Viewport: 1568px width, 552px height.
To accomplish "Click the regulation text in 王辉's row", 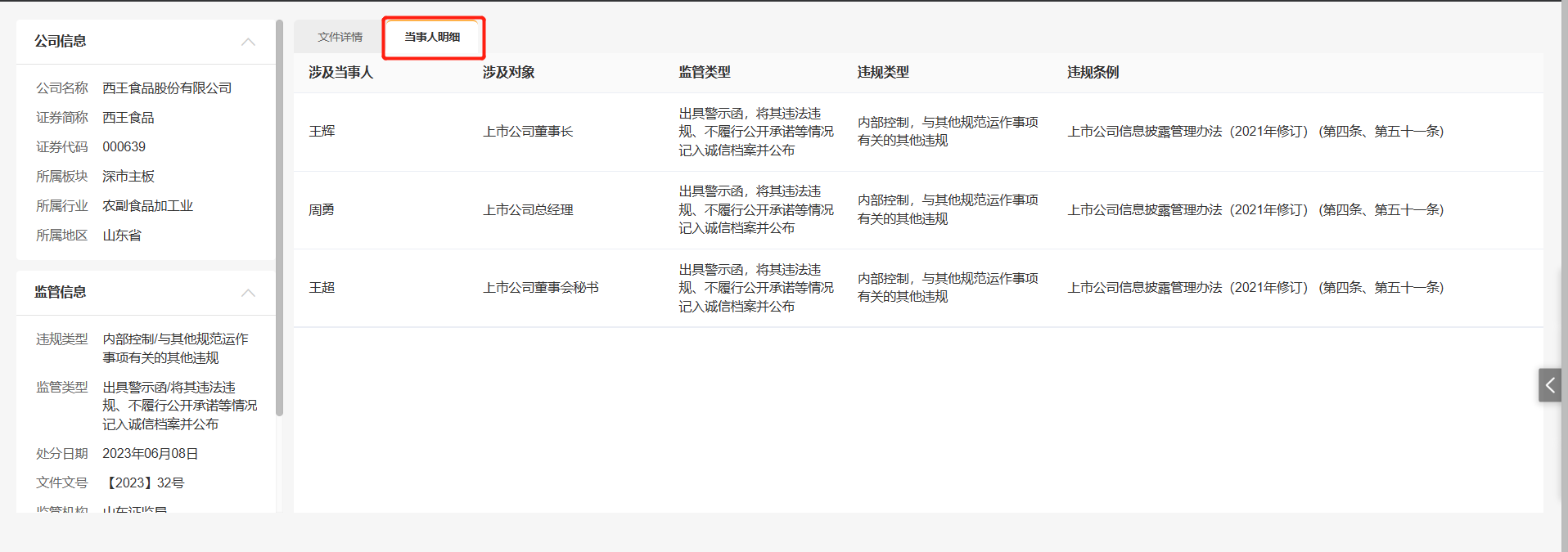I will tap(1255, 131).
